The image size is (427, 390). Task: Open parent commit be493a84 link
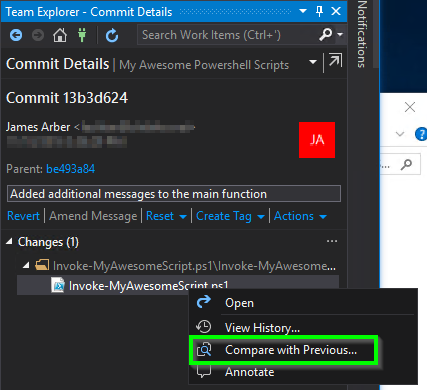click(x=70, y=169)
